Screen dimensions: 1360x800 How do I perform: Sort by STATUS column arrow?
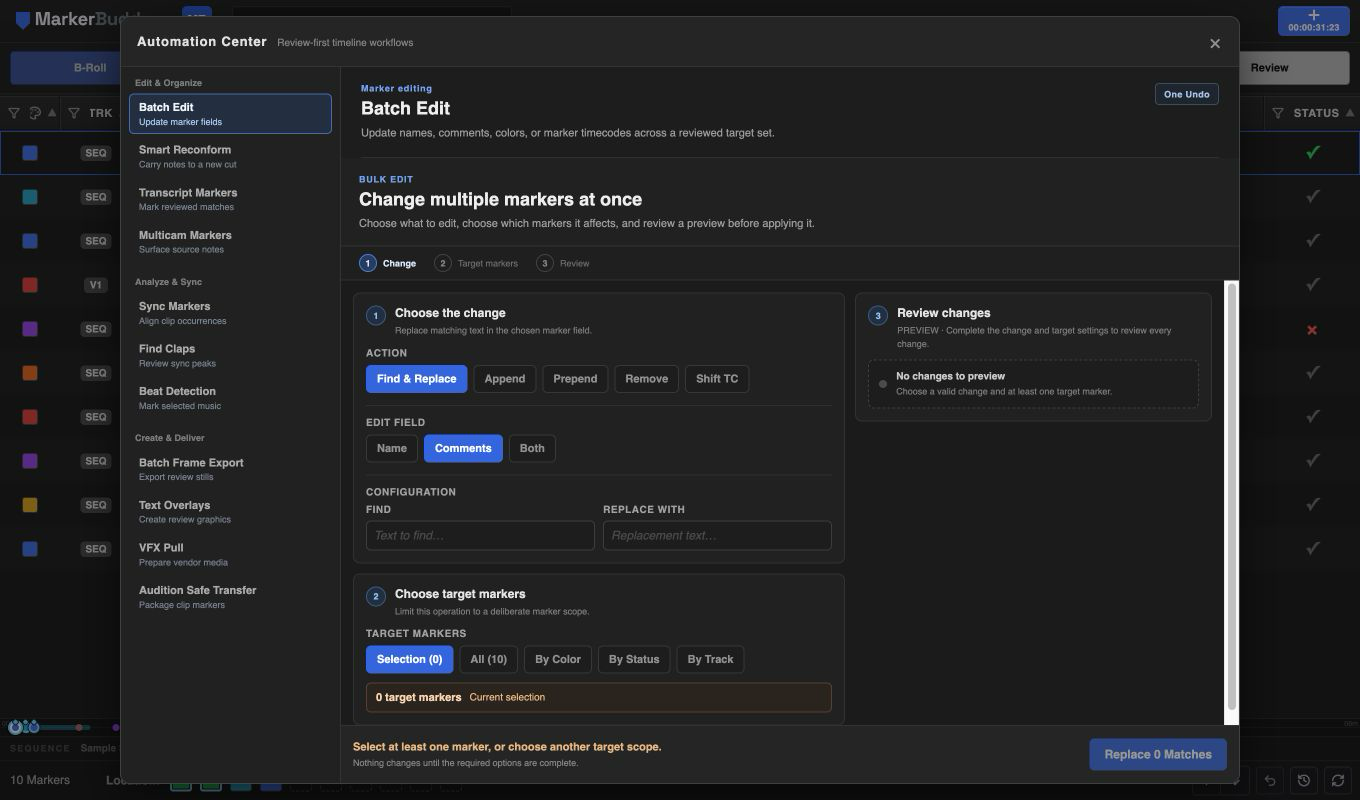coord(1351,113)
